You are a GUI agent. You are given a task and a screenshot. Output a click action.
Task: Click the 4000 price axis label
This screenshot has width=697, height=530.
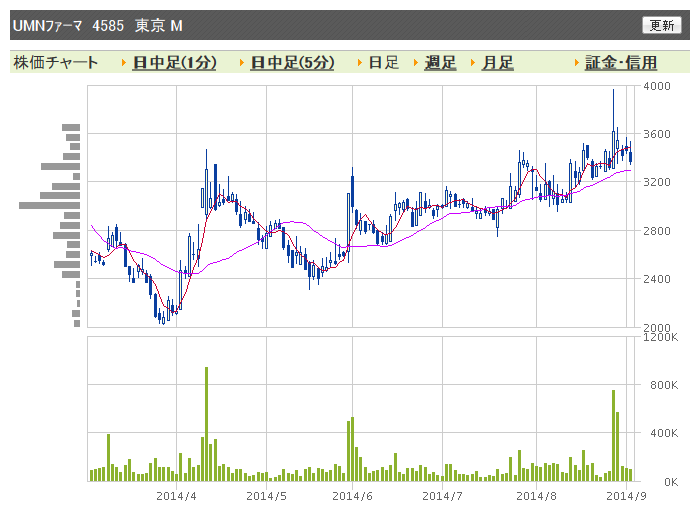coord(657,86)
